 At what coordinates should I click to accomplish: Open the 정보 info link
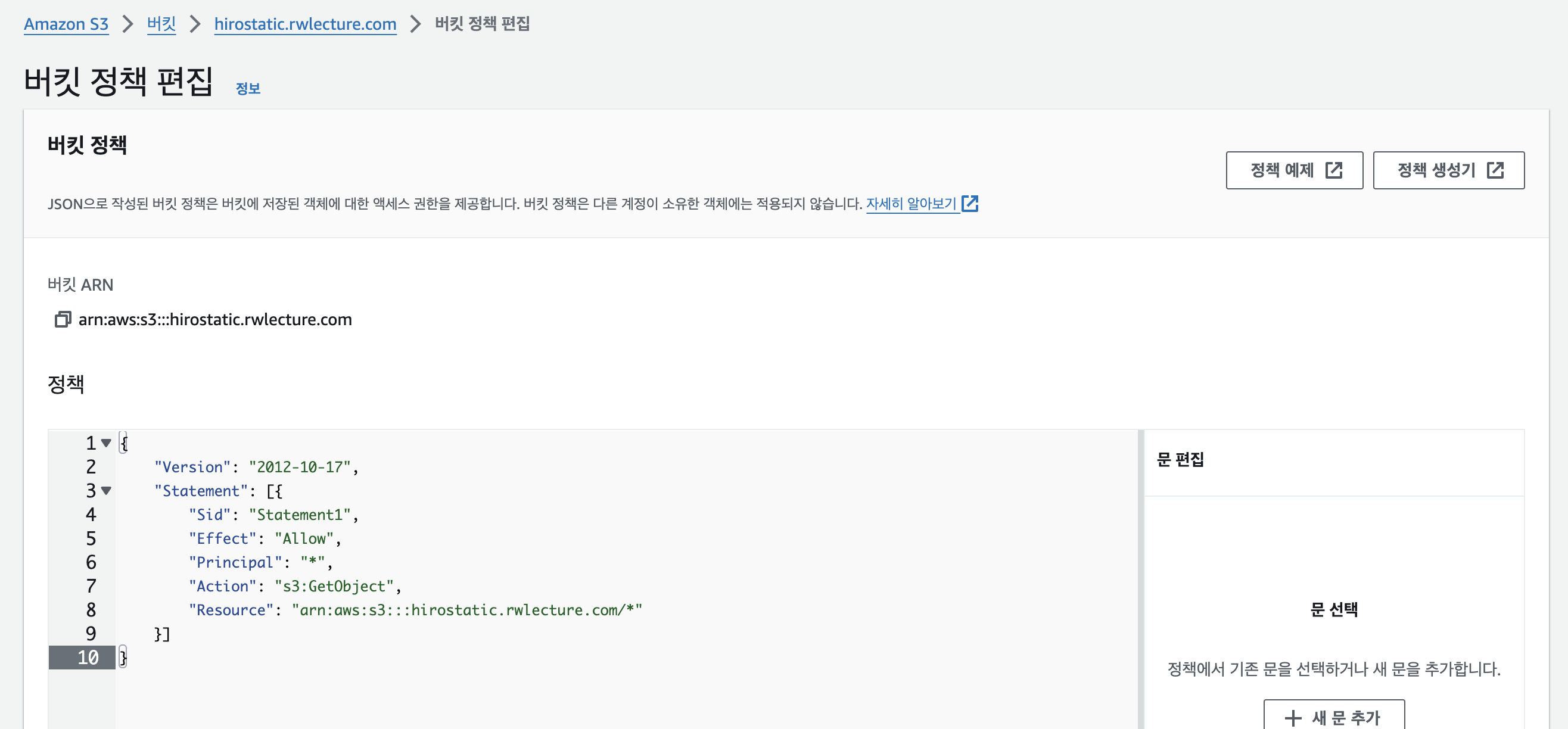click(x=248, y=88)
